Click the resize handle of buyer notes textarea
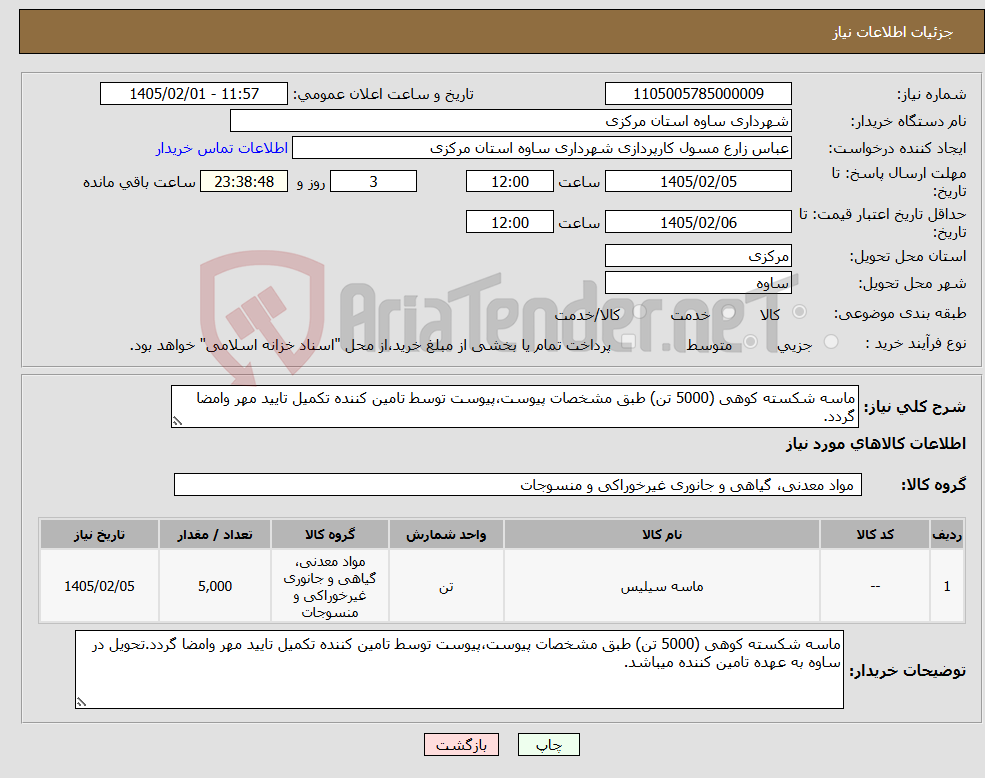The width and height of the screenshot is (985, 778). (81, 703)
